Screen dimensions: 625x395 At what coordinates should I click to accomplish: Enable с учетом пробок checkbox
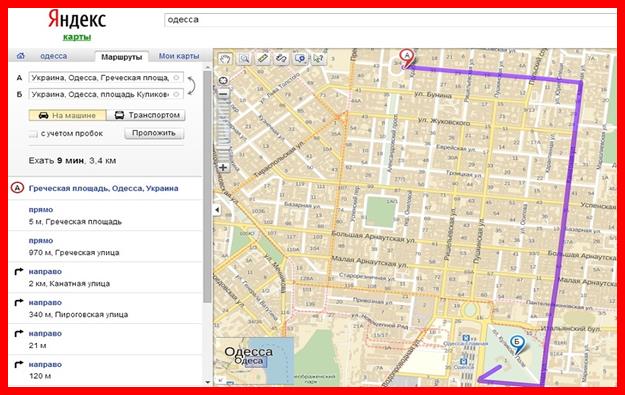(x=33, y=134)
